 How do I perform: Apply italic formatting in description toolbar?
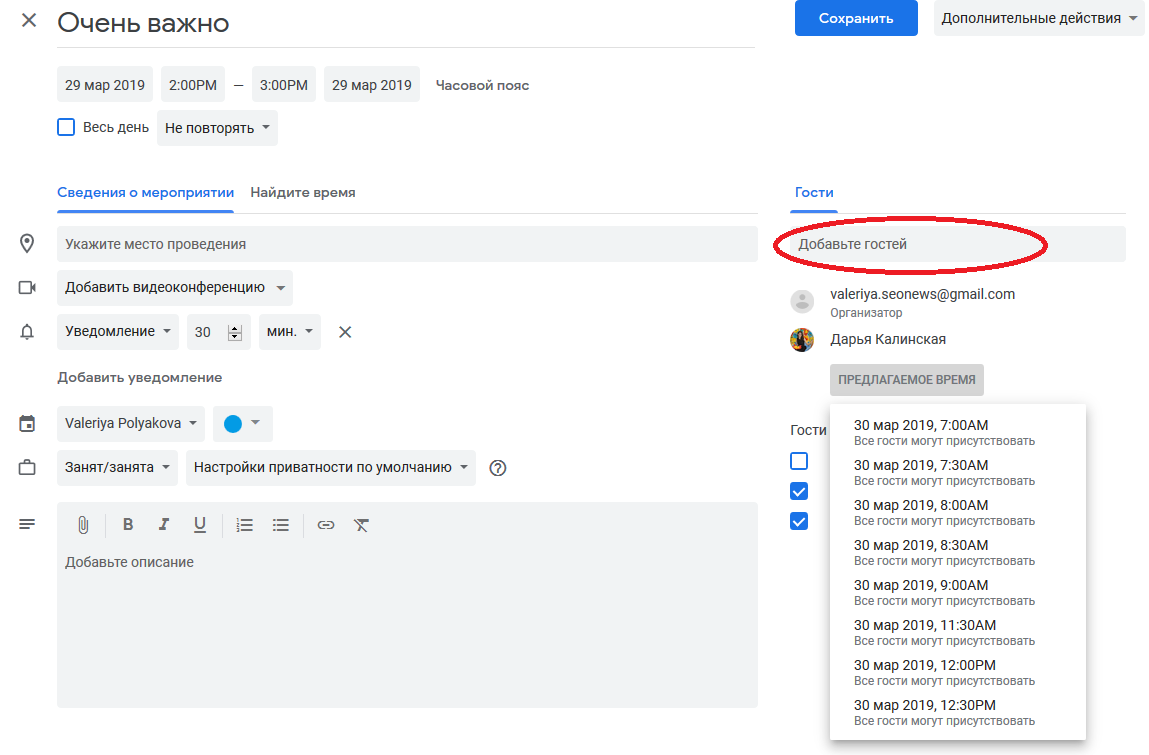(x=163, y=525)
